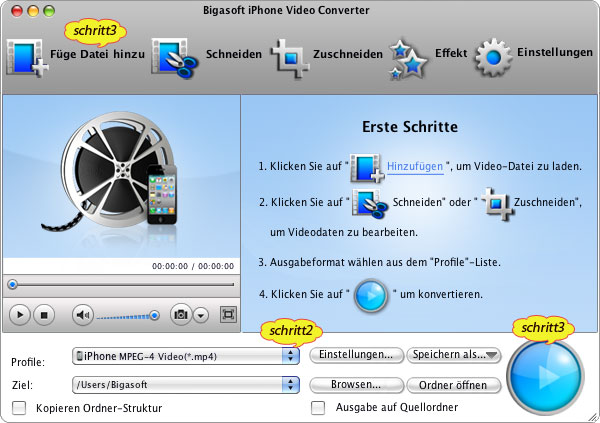The height and width of the screenshot is (423, 600).
Task: Click the large blue convert button
Action: click(x=545, y=376)
